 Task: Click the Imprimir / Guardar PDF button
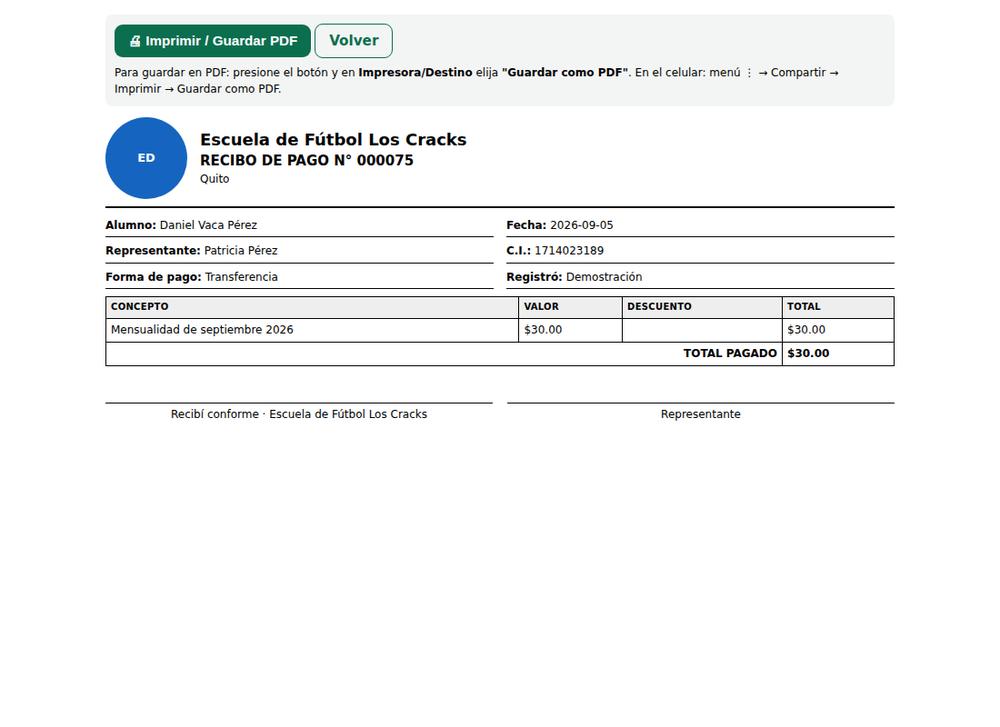click(x=212, y=41)
